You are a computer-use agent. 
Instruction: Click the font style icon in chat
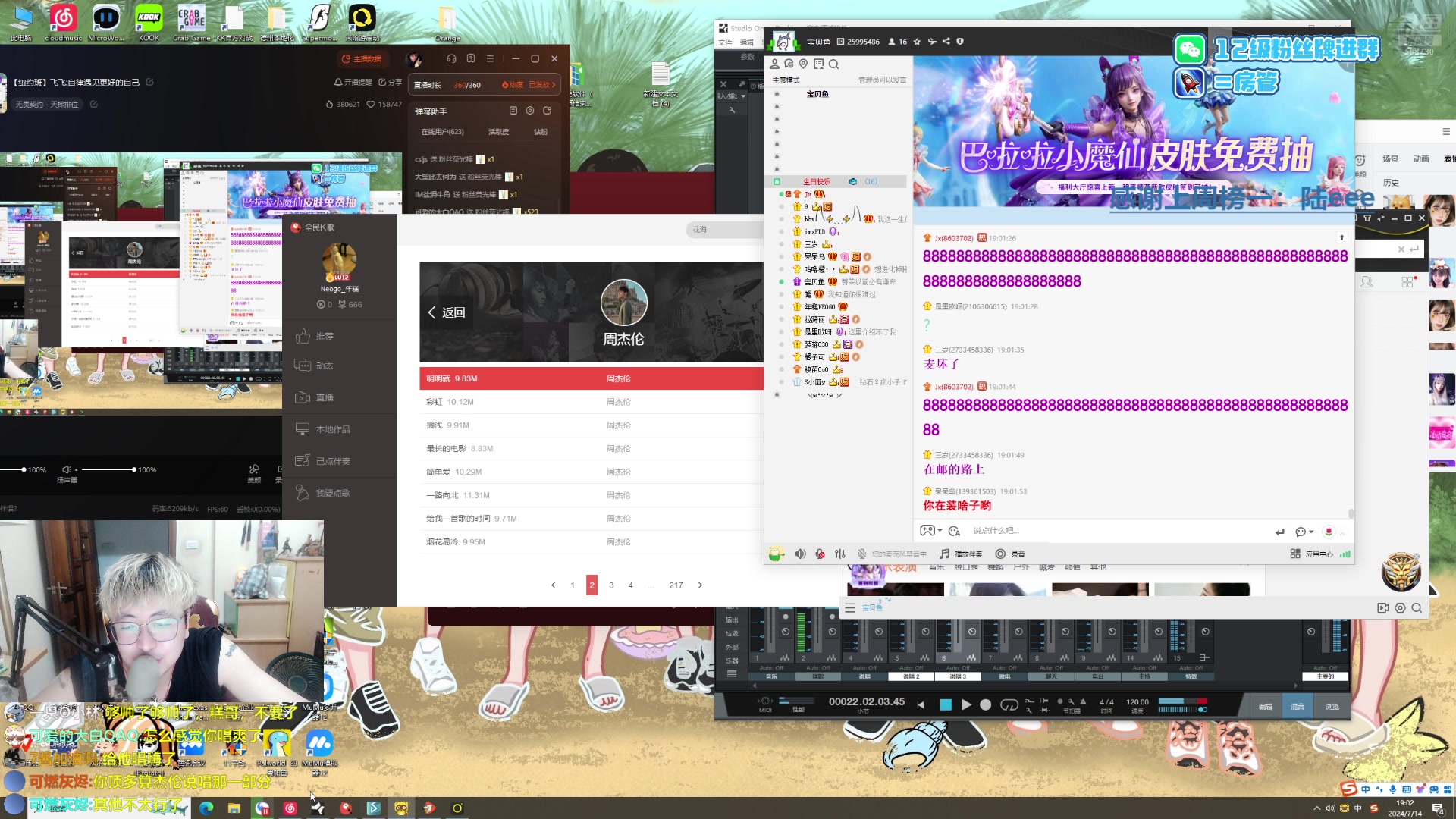[x=954, y=531]
